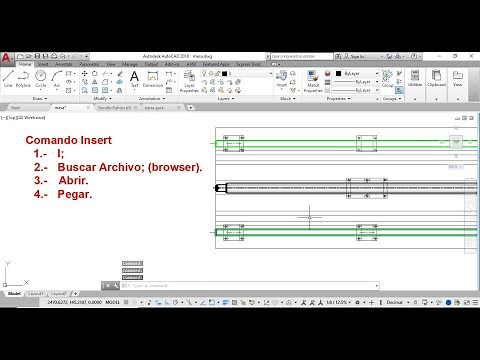Click the annotation scale 1:8 / 12.5% value
This screenshot has height=360, width=480.
tap(338, 302)
